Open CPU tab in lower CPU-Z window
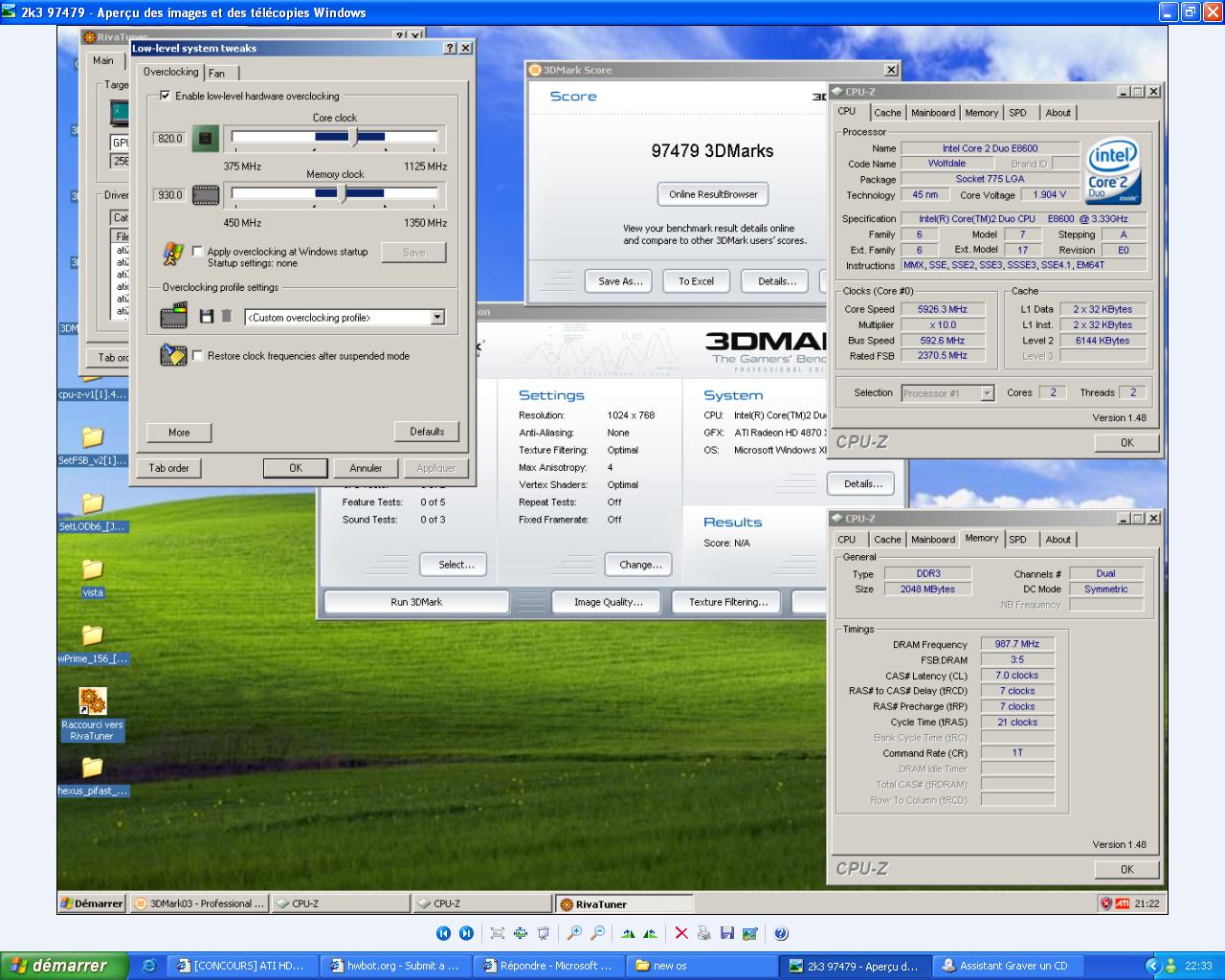The image size is (1225, 980). pos(847,540)
